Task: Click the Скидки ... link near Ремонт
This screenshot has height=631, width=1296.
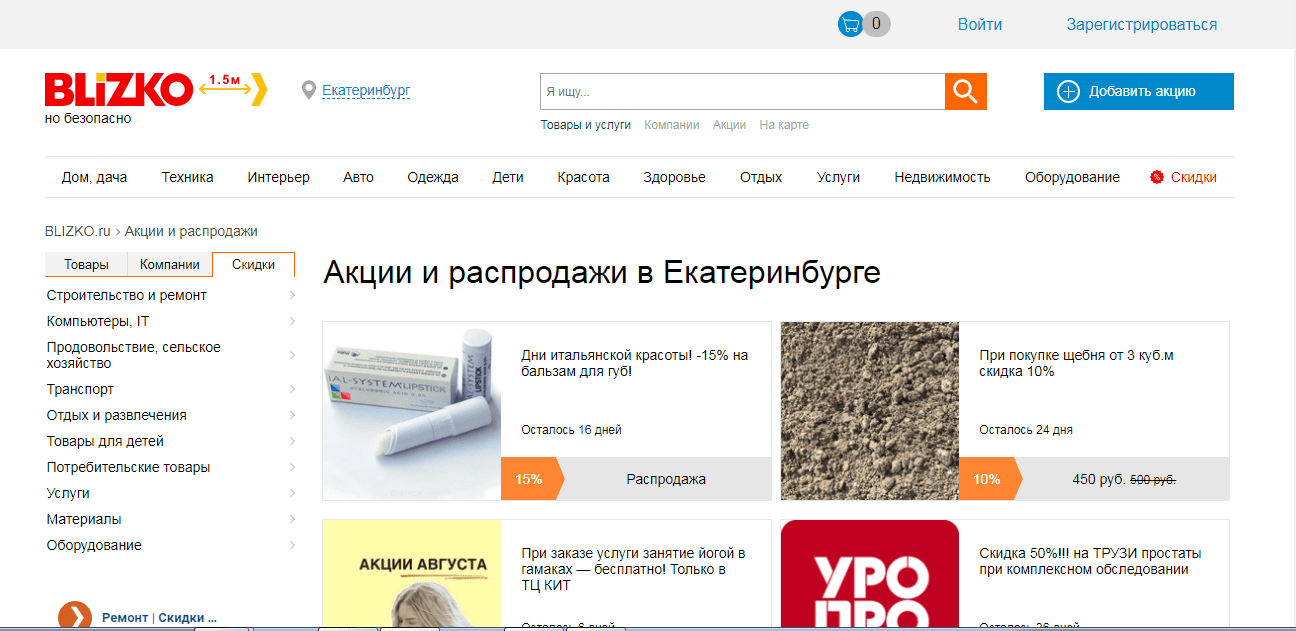Action: pos(188,618)
